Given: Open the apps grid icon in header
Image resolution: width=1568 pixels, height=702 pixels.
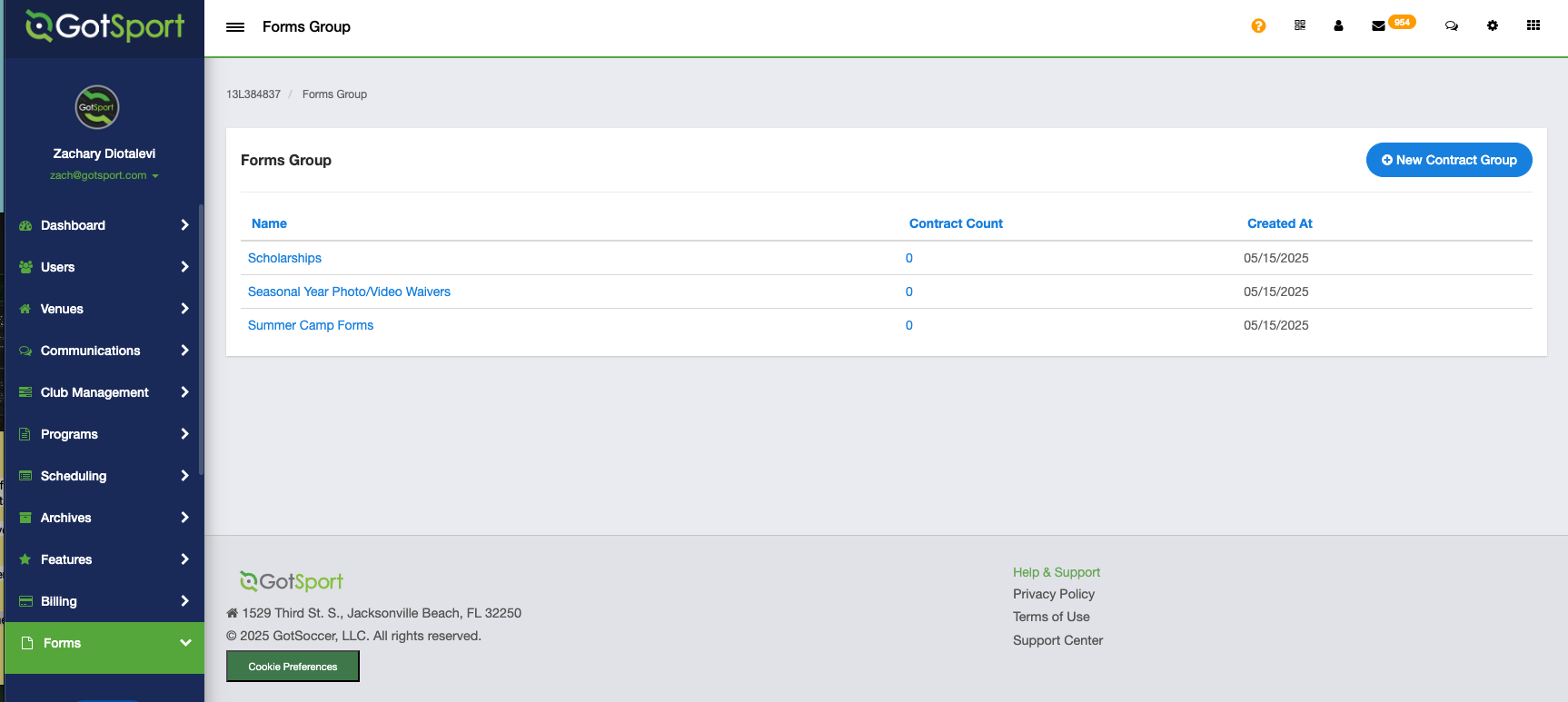Looking at the screenshot, I should click(1533, 25).
